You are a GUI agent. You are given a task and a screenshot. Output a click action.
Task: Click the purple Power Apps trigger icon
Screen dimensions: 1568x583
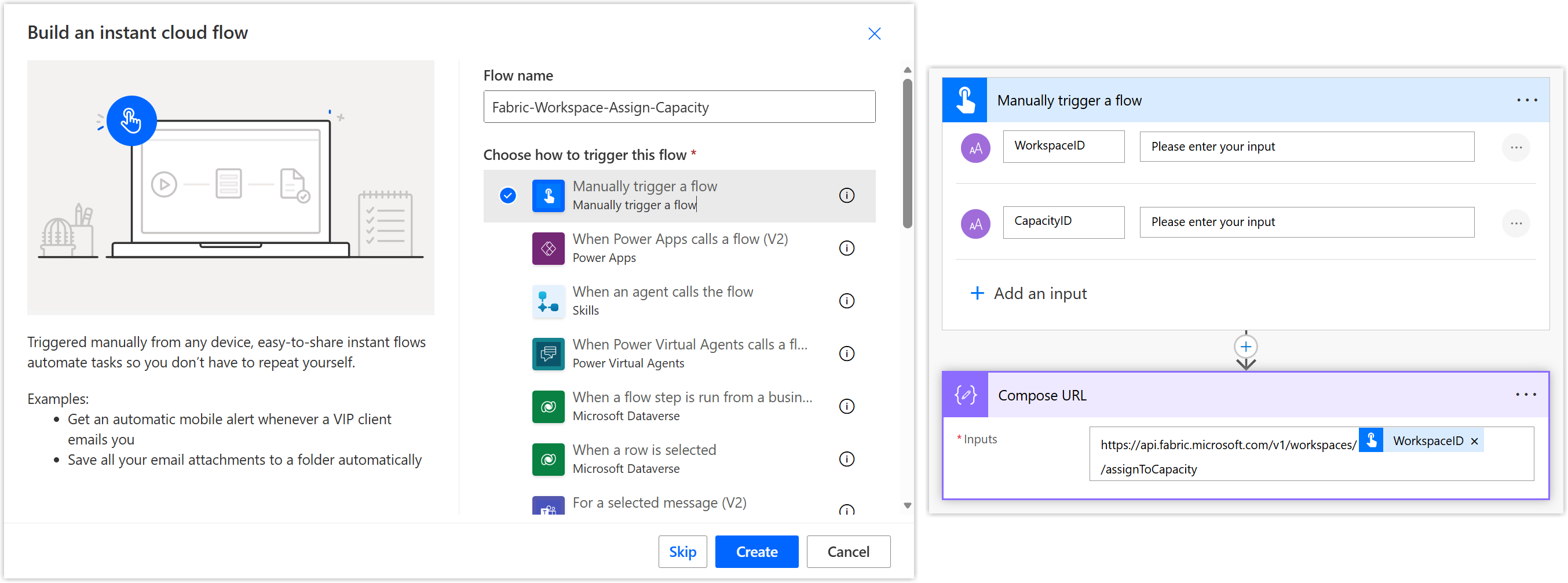click(x=548, y=249)
